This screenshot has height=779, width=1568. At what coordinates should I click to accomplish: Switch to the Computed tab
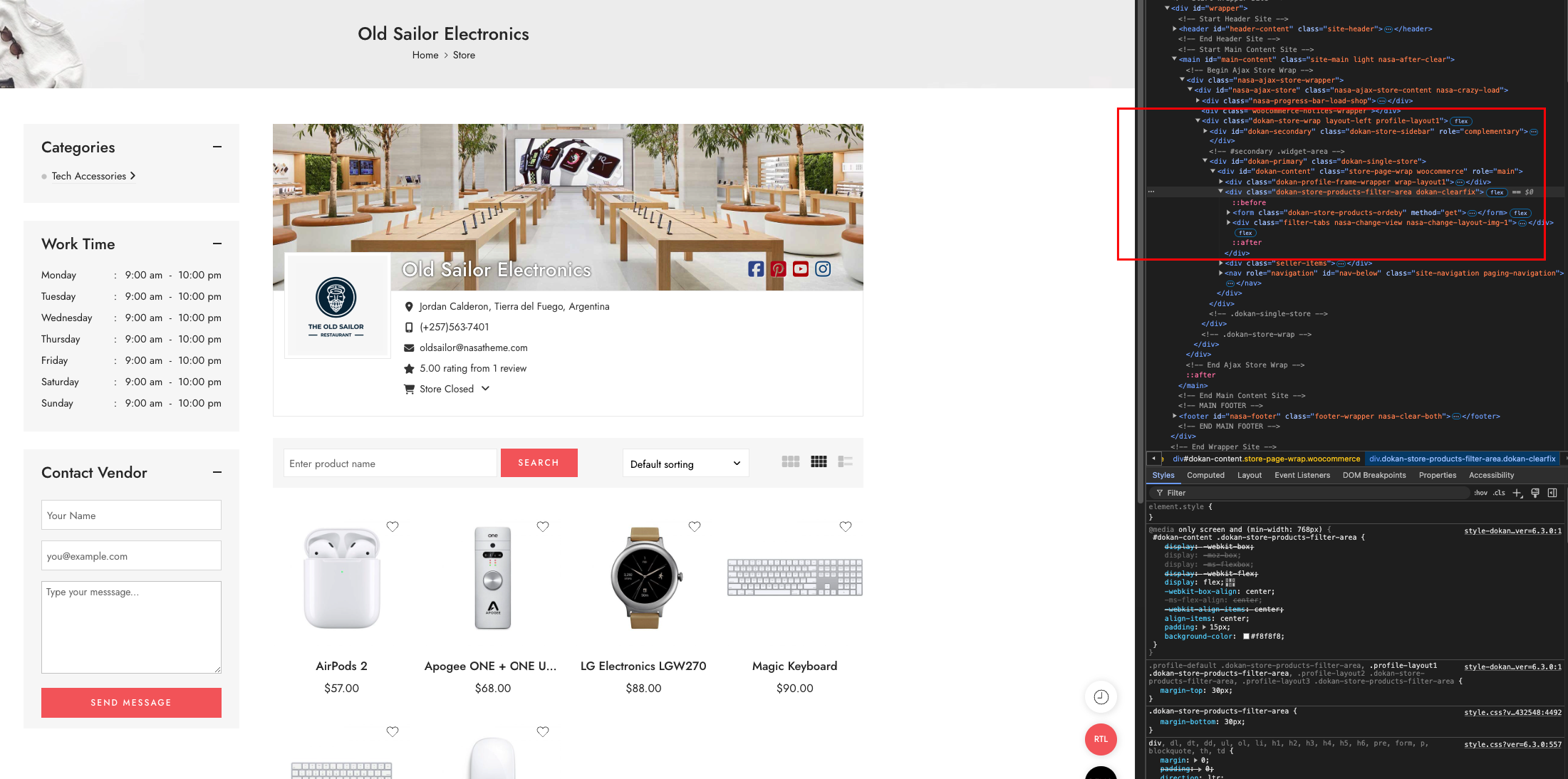coord(1205,475)
